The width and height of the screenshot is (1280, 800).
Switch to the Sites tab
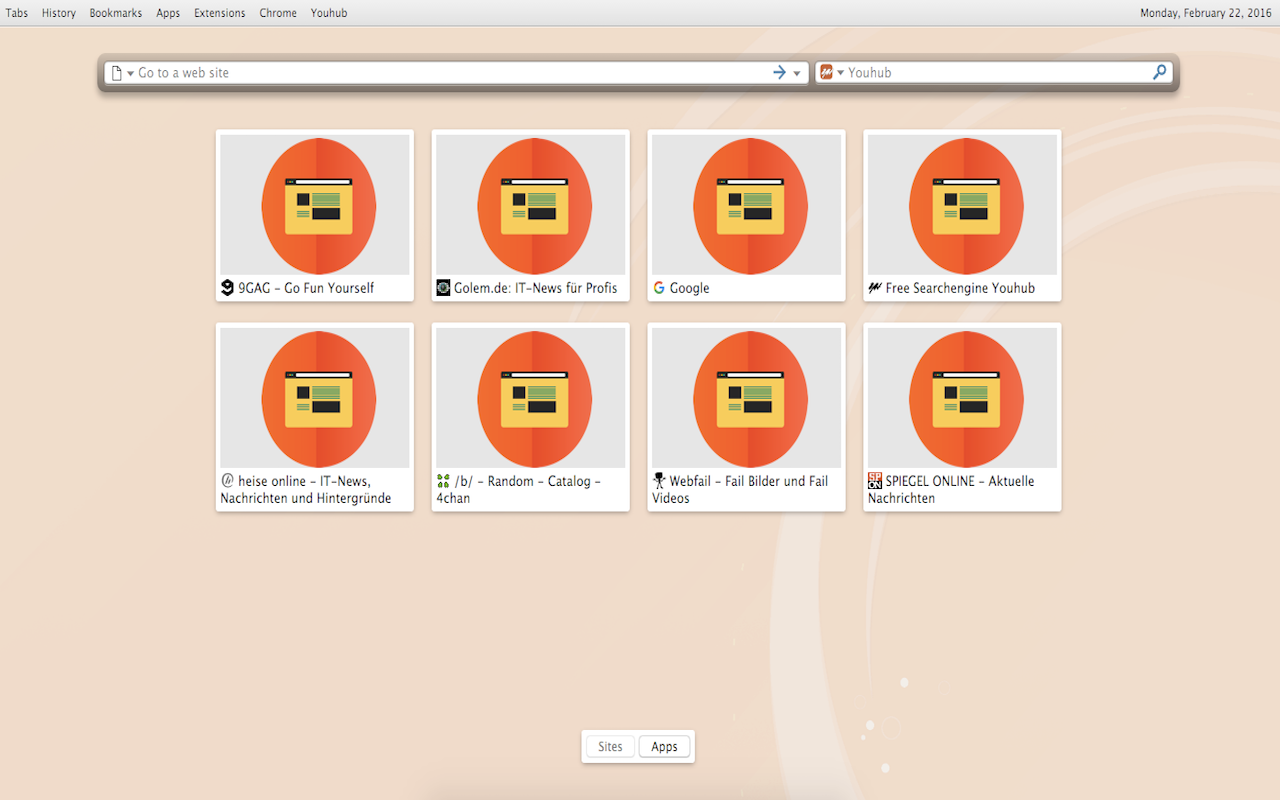click(x=610, y=747)
